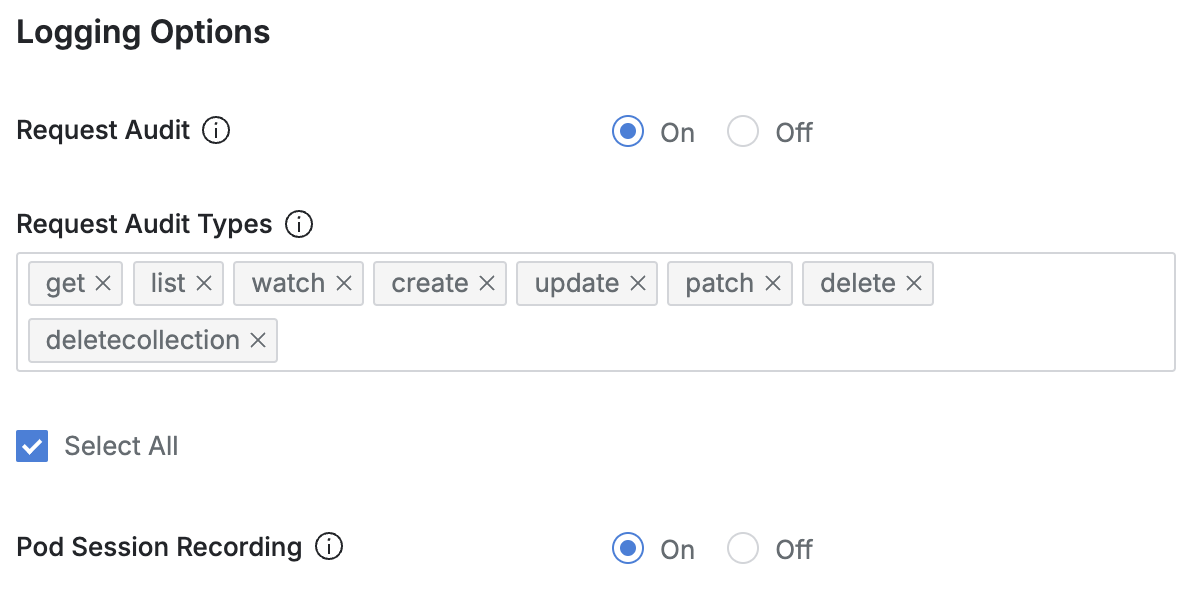Click the 'Logging Options' heading

pos(143,32)
